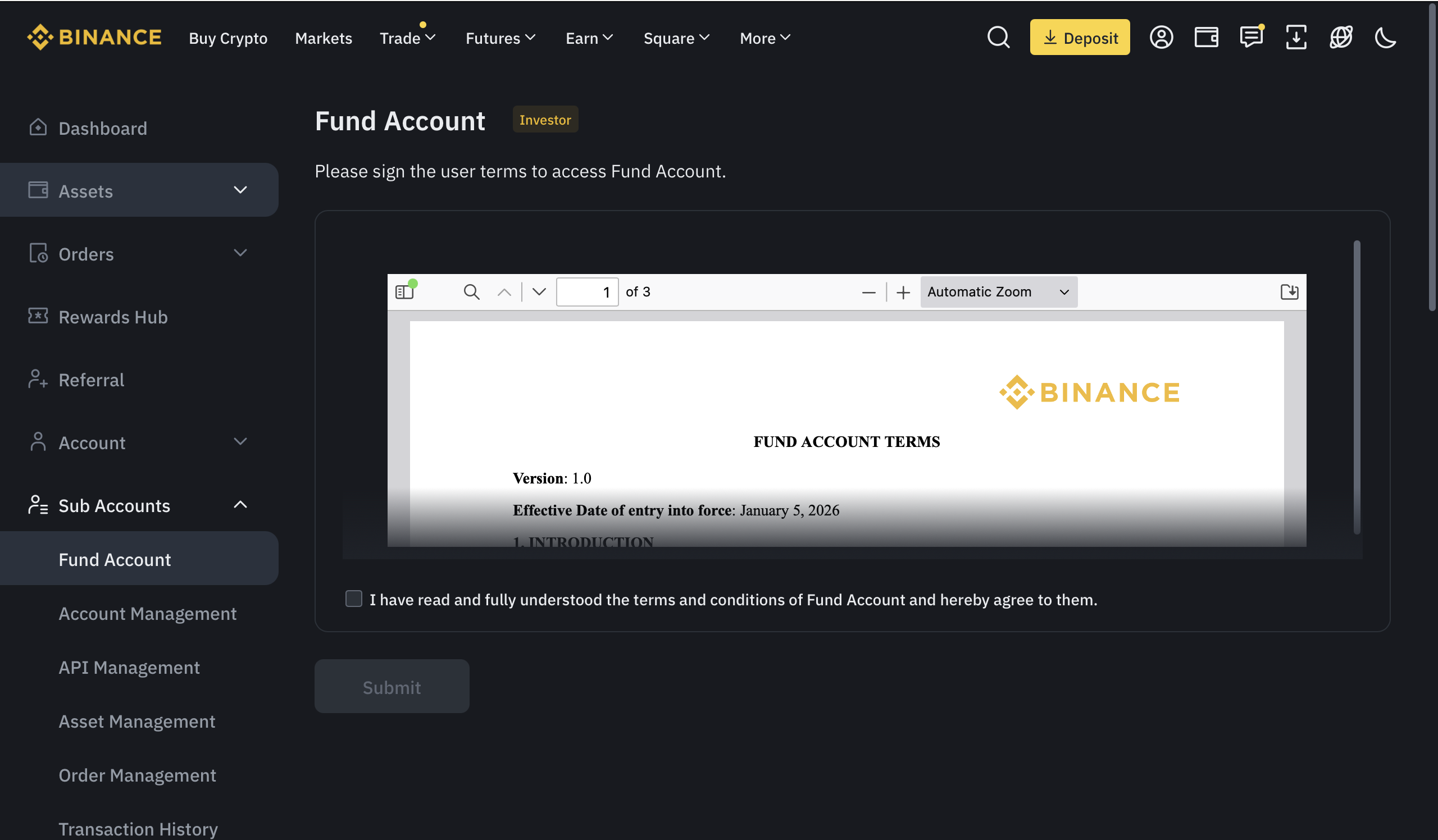
Task: Open the wallet icon in header
Action: [x=1206, y=38]
